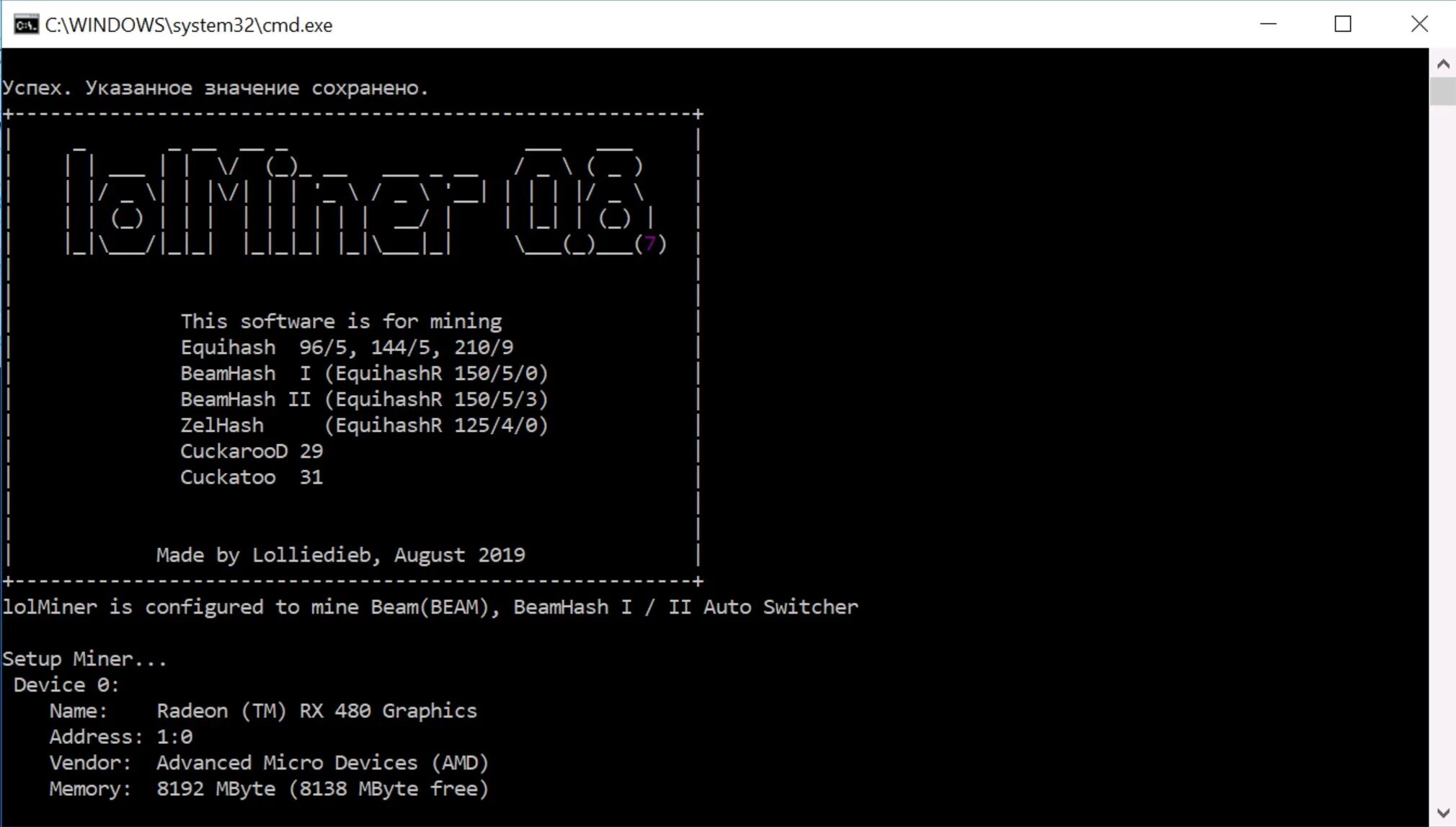Click the Cuckatoo 31 line
1456x827 pixels.
click(251, 477)
